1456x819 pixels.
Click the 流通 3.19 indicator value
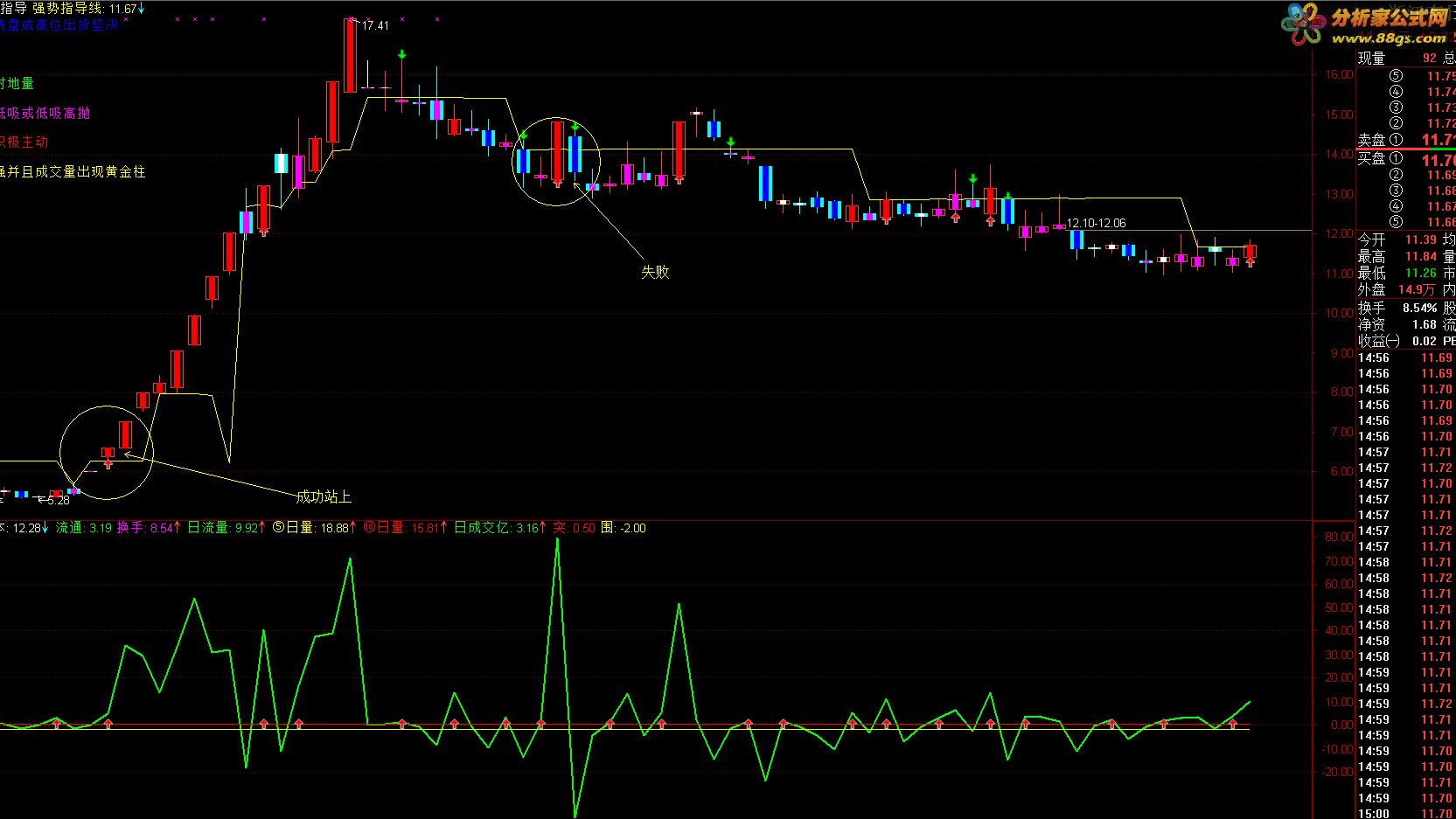(x=84, y=528)
